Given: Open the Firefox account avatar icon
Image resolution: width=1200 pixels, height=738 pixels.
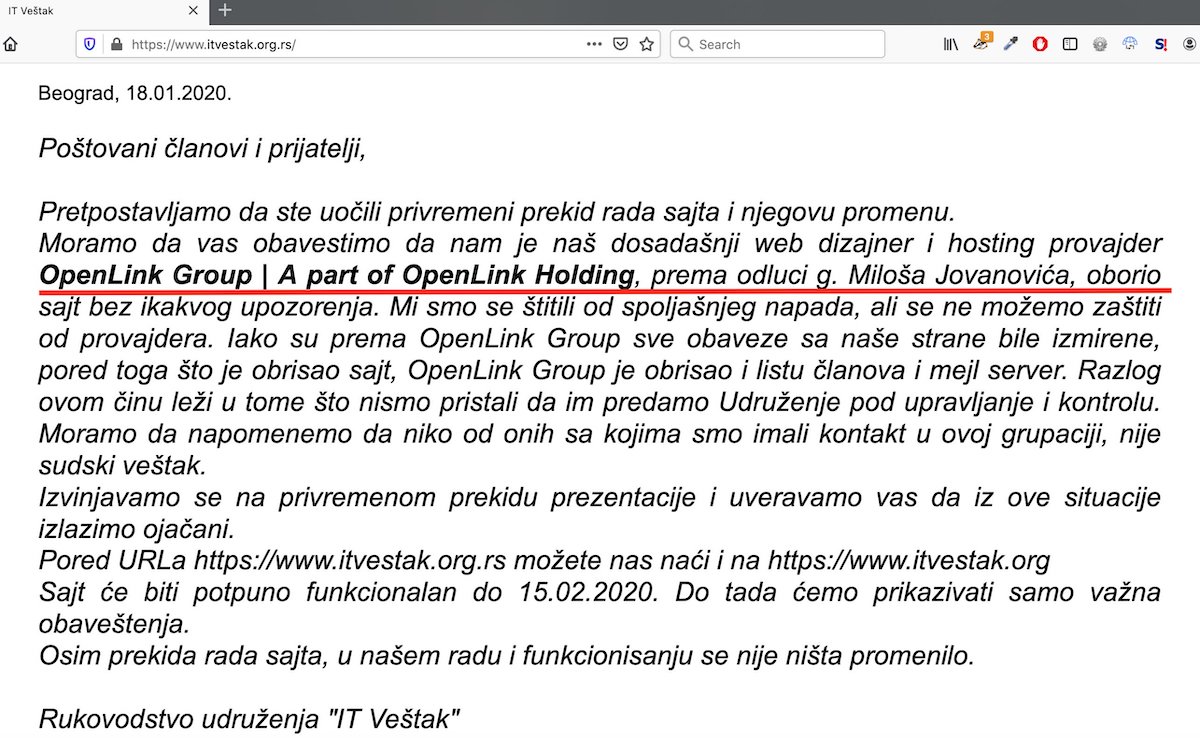Looking at the screenshot, I should pyautogui.click(x=1190, y=44).
